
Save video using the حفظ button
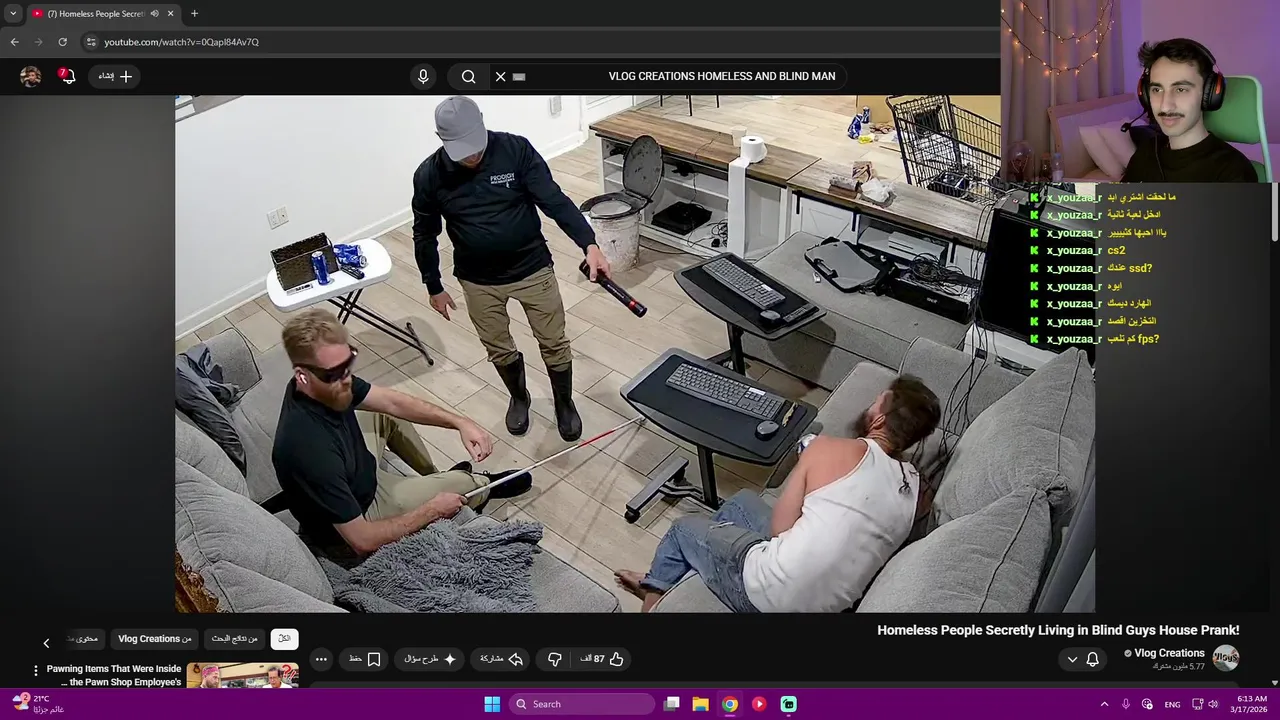[364, 659]
